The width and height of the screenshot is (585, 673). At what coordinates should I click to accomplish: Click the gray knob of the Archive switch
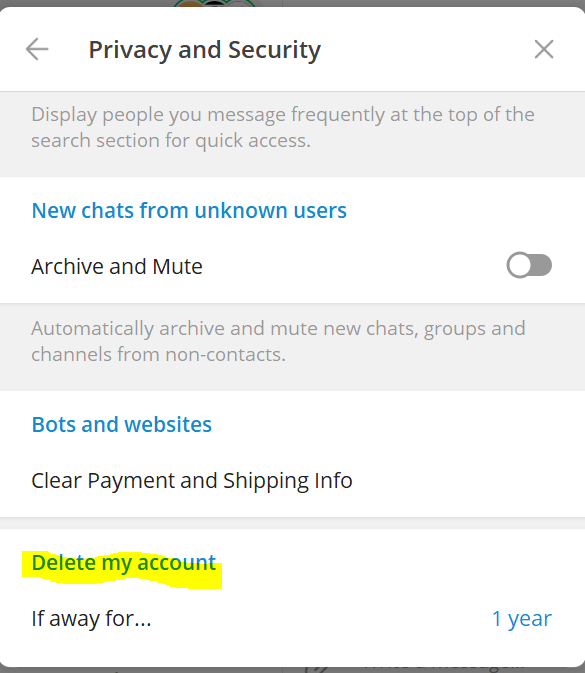tap(521, 265)
